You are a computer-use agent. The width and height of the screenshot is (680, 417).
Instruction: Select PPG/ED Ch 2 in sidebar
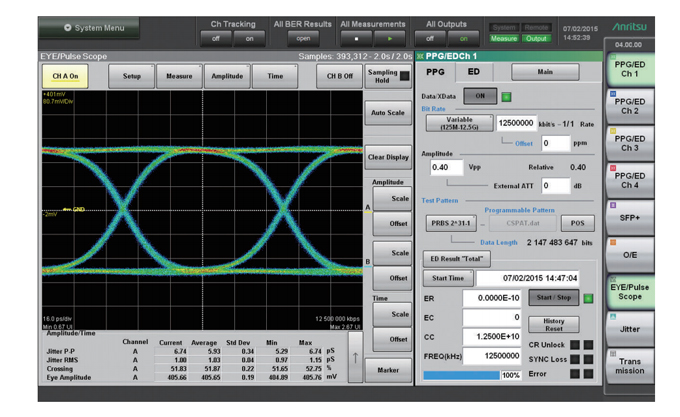click(630, 105)
